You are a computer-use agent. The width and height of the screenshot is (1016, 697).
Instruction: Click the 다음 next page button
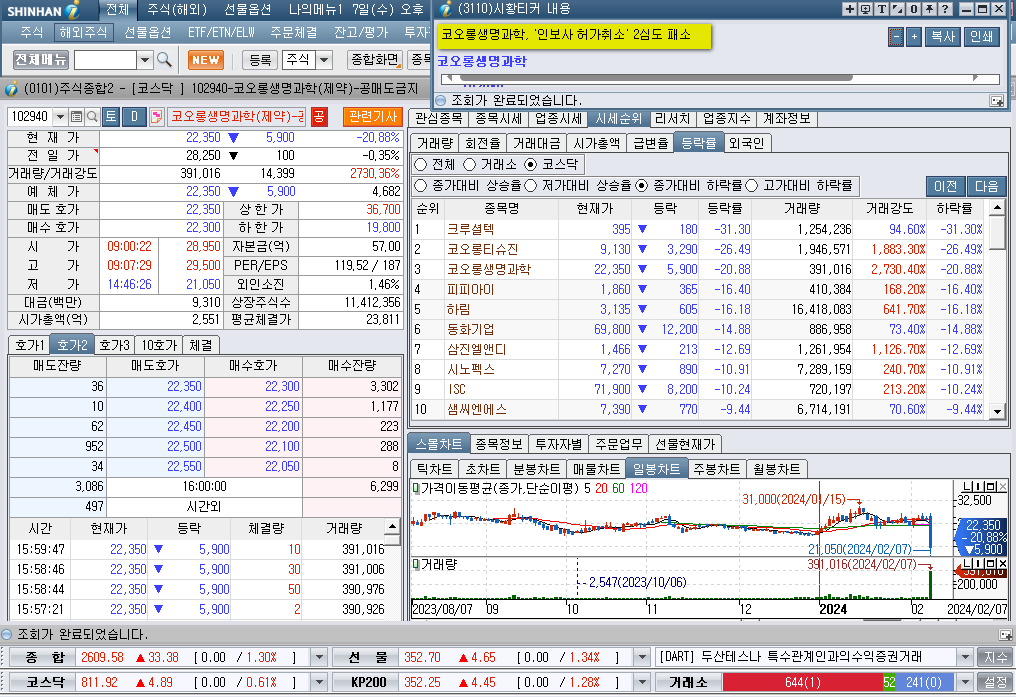point(986,187)
